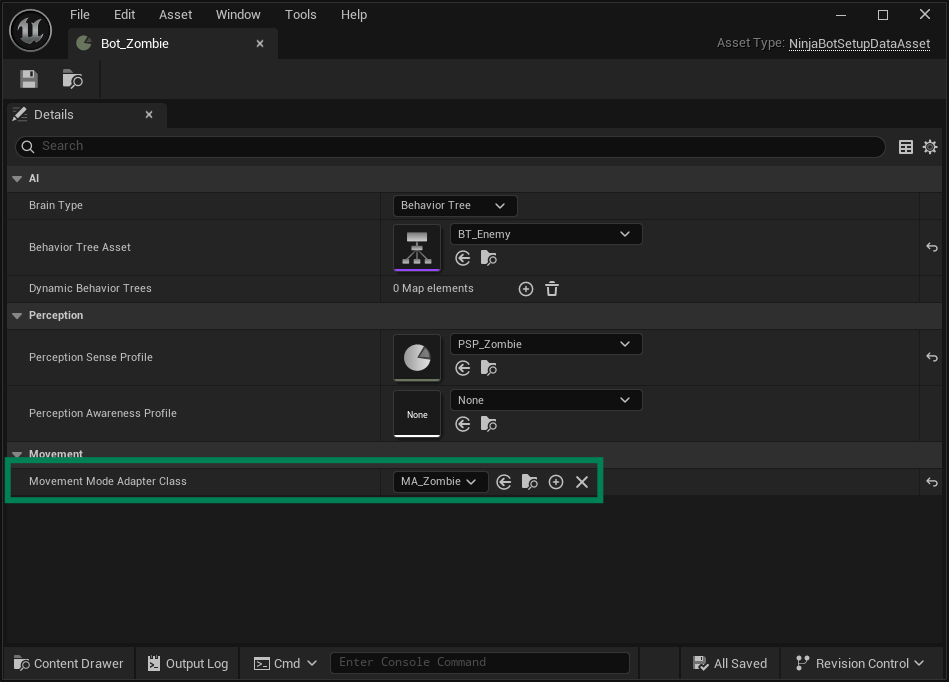Screen dimensions: 949x682
Task: Expand the Revision Control menu
Action: point(860,663)
